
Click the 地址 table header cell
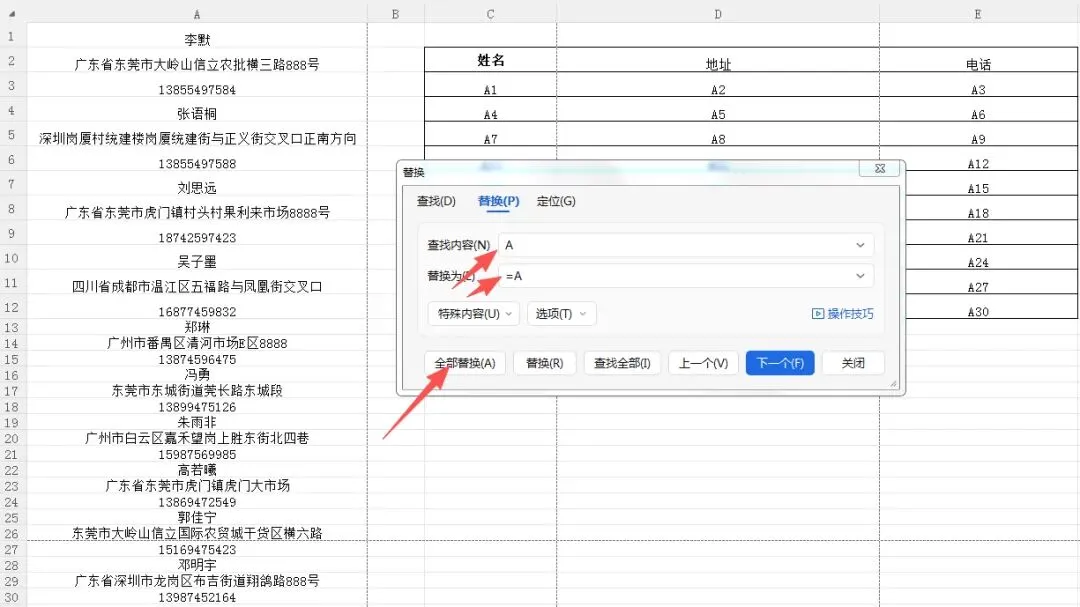718,60
